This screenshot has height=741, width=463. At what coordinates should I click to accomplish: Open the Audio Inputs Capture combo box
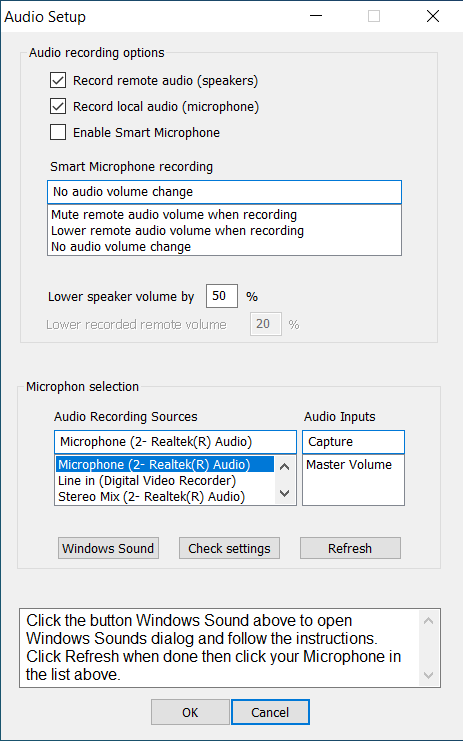(x=353, y=442)
